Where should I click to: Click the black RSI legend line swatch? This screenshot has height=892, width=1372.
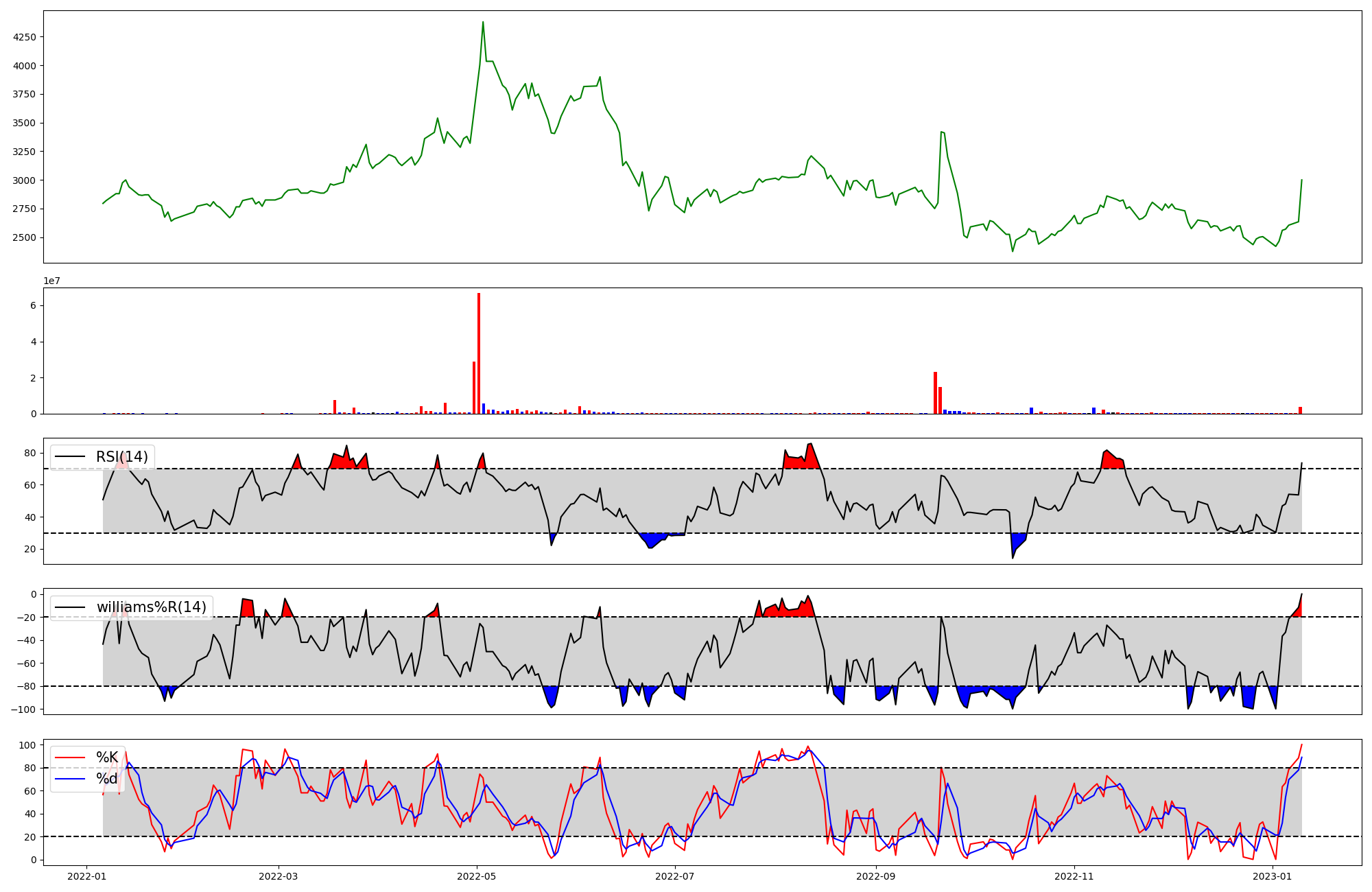click(x=70, y=457)
